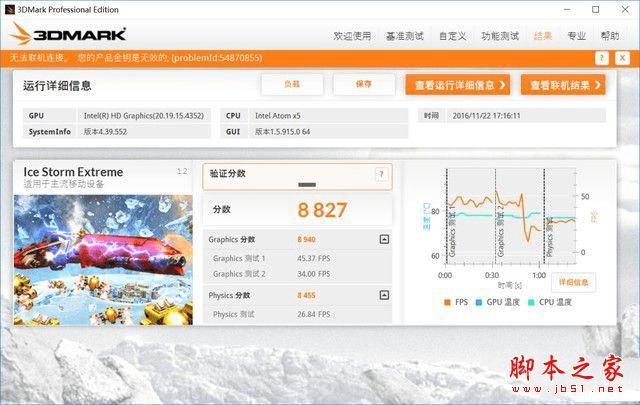The width and height of the screenshot is (640, 405).
Task: Open the 自定义 tab
Action: 452,36
